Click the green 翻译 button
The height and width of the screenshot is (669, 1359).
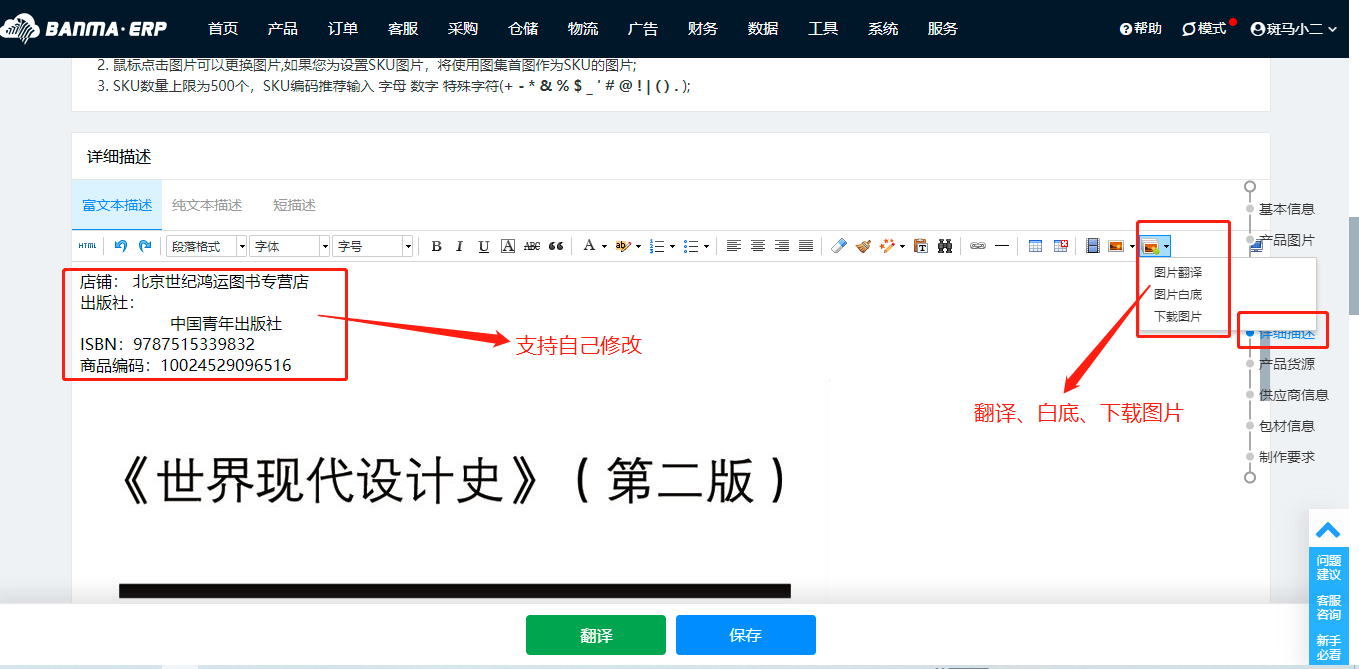pos(596,635)
